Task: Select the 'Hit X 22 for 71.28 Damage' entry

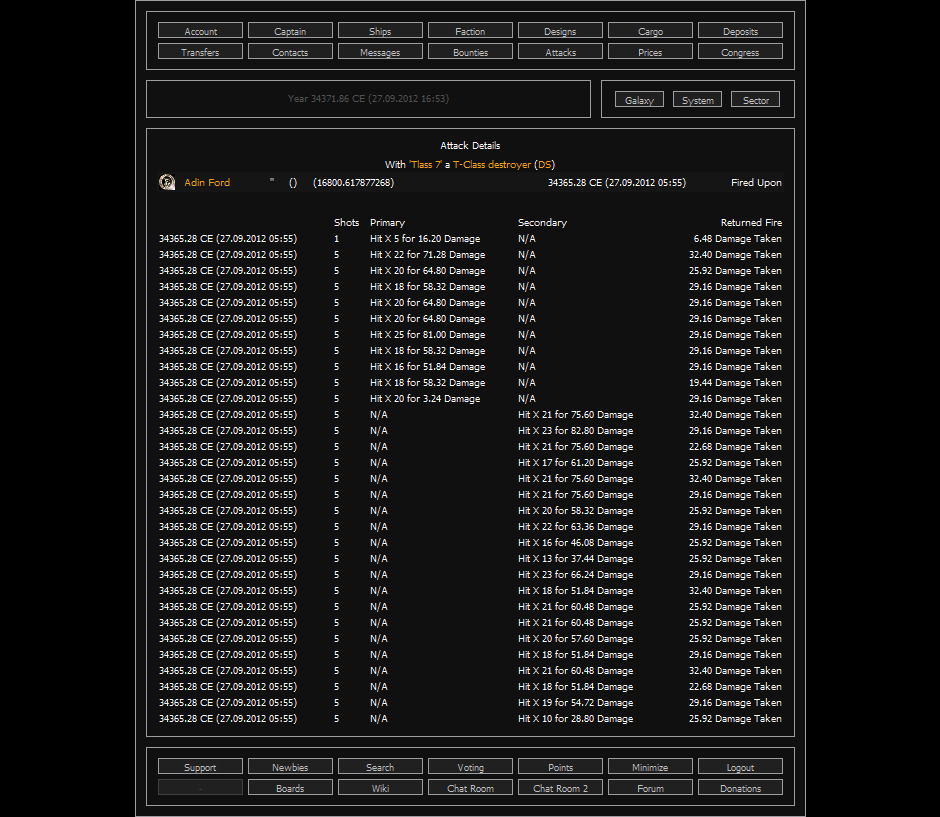Action: pos(427,255)
